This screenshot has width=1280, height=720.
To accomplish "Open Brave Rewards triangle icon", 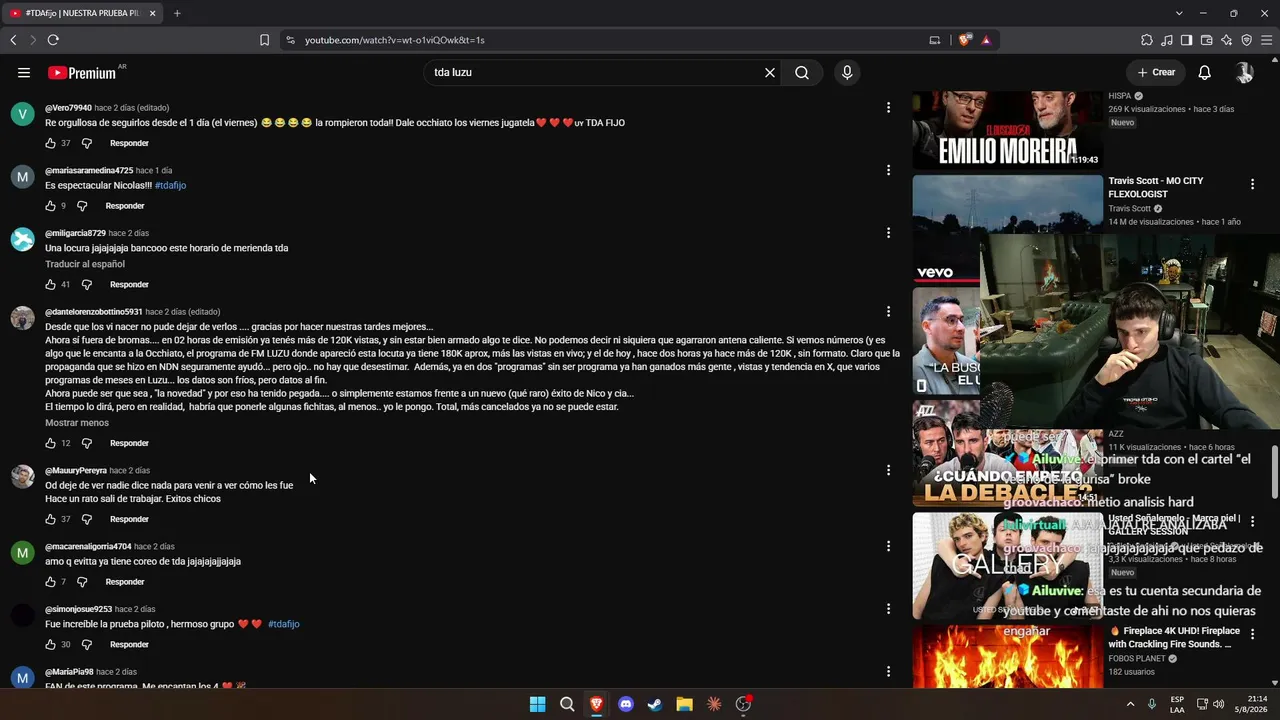I will click(x=986, y=40).
